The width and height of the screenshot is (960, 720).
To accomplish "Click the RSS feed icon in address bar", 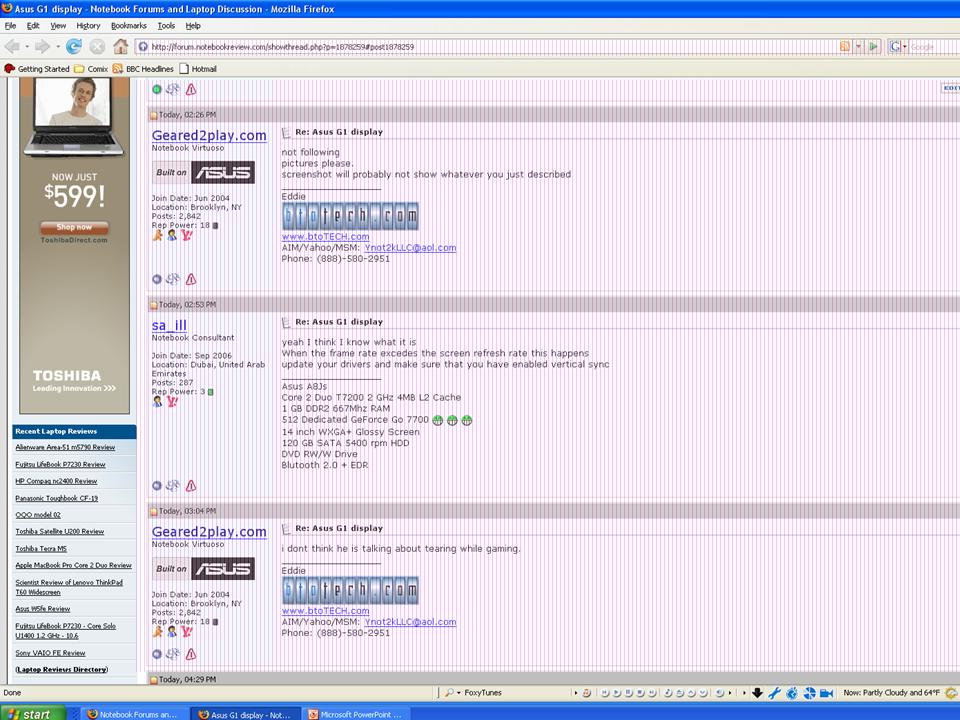I will (845, 47).
